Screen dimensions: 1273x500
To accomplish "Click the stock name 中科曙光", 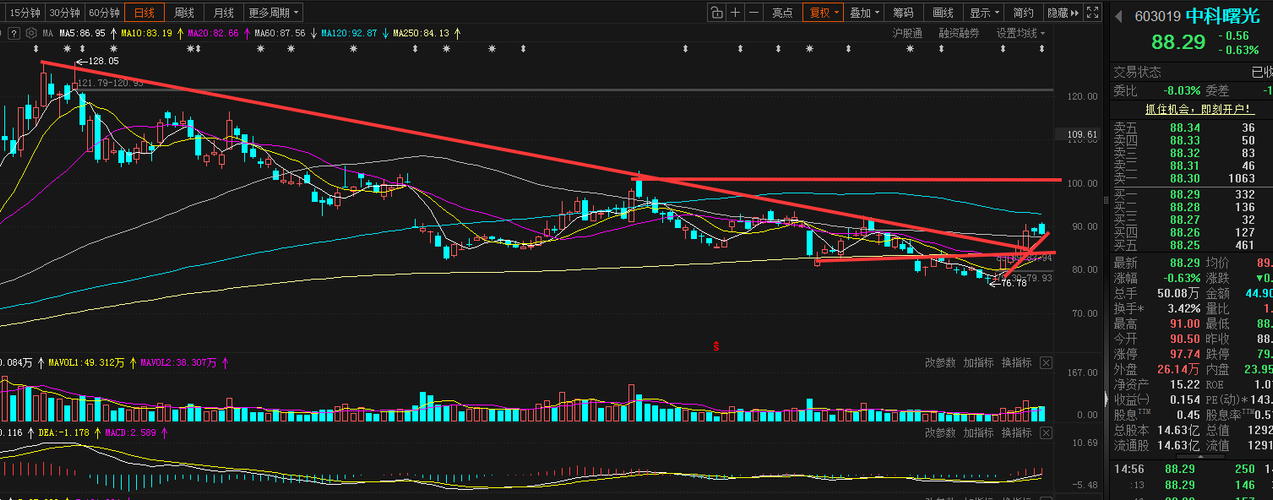I will click(1222, 16).
